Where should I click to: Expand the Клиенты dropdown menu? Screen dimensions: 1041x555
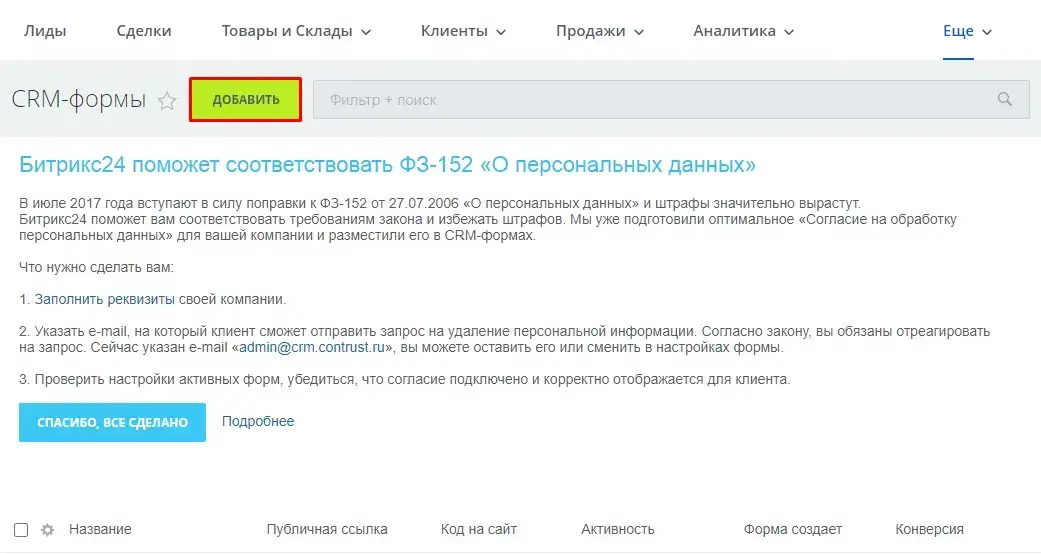point(463,31)
